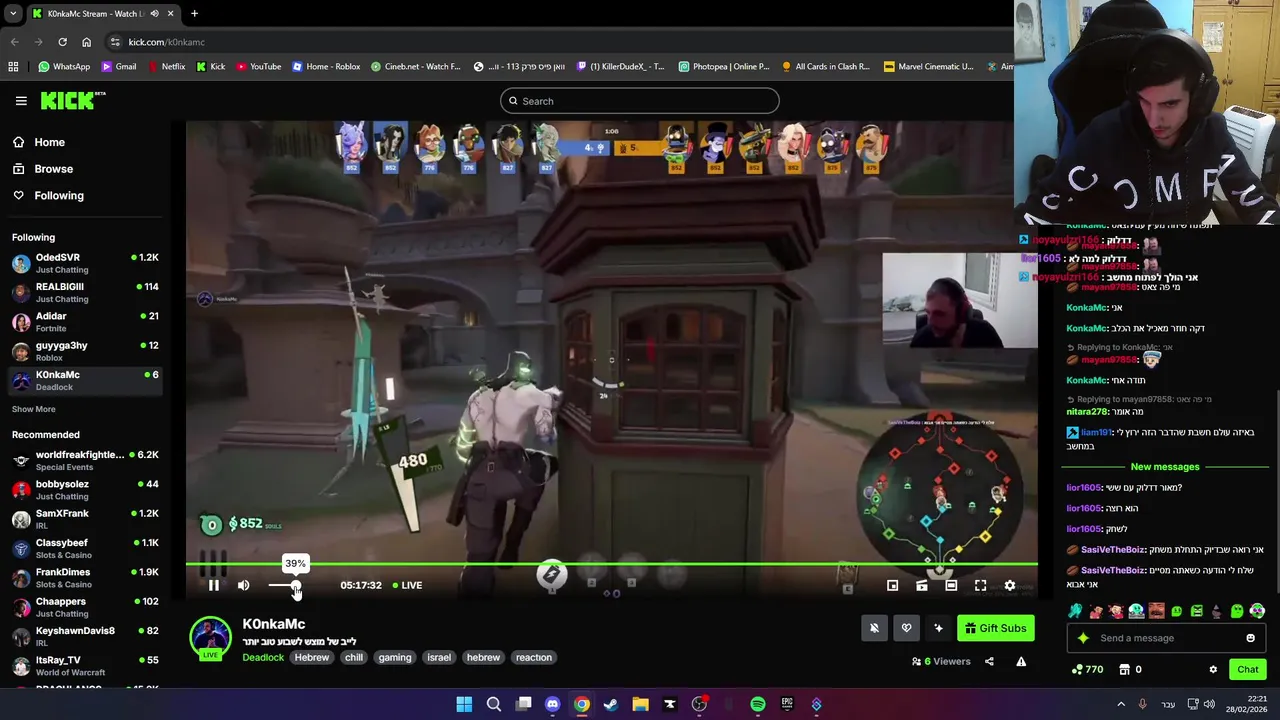Viewport: 1280px width, 720px height.
Task: Toggle theater mode in player
Action: point(951,586)
